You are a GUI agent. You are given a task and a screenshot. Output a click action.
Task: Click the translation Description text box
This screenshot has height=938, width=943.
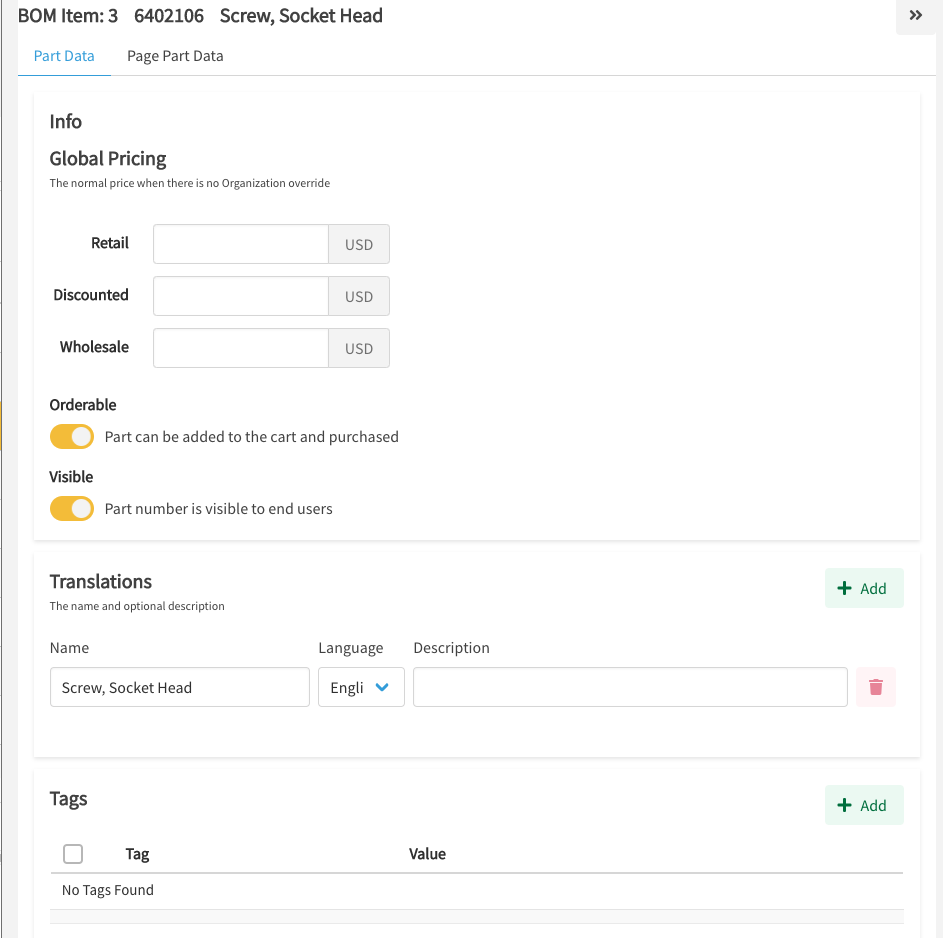click(x=630, y=687)
